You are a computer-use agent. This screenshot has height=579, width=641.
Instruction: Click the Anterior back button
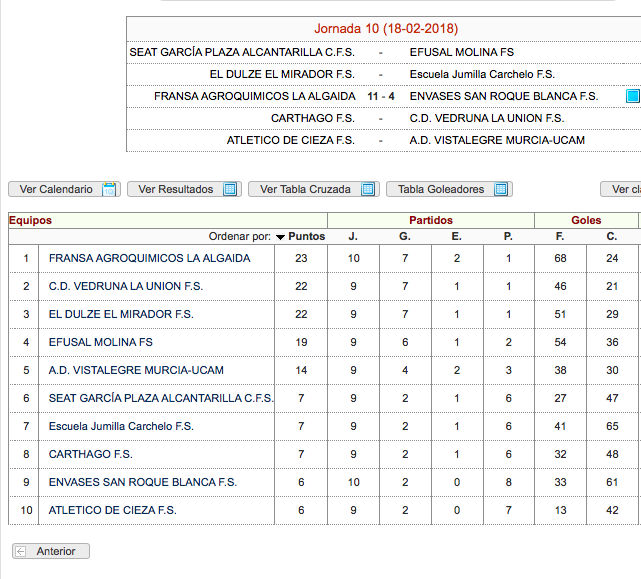click(51, 551)
